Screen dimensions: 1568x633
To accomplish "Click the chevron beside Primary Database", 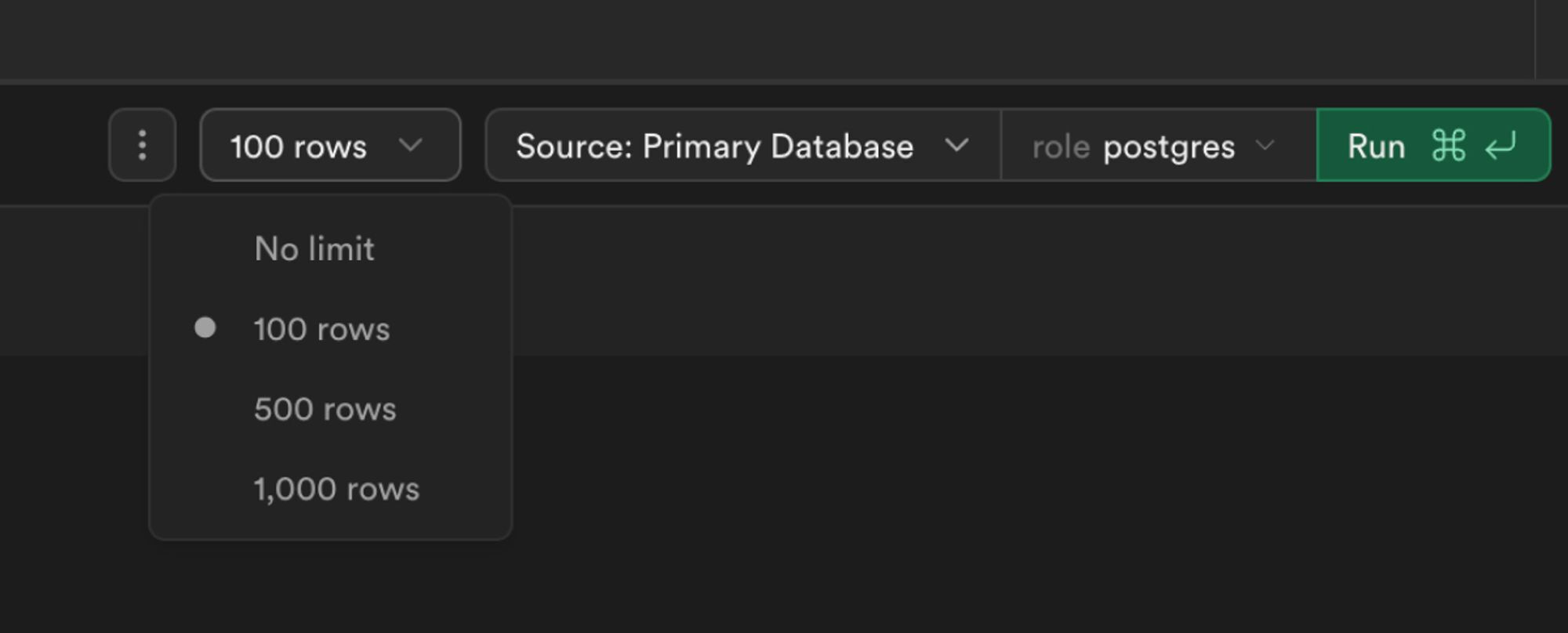I will click(x=956, y=145).
